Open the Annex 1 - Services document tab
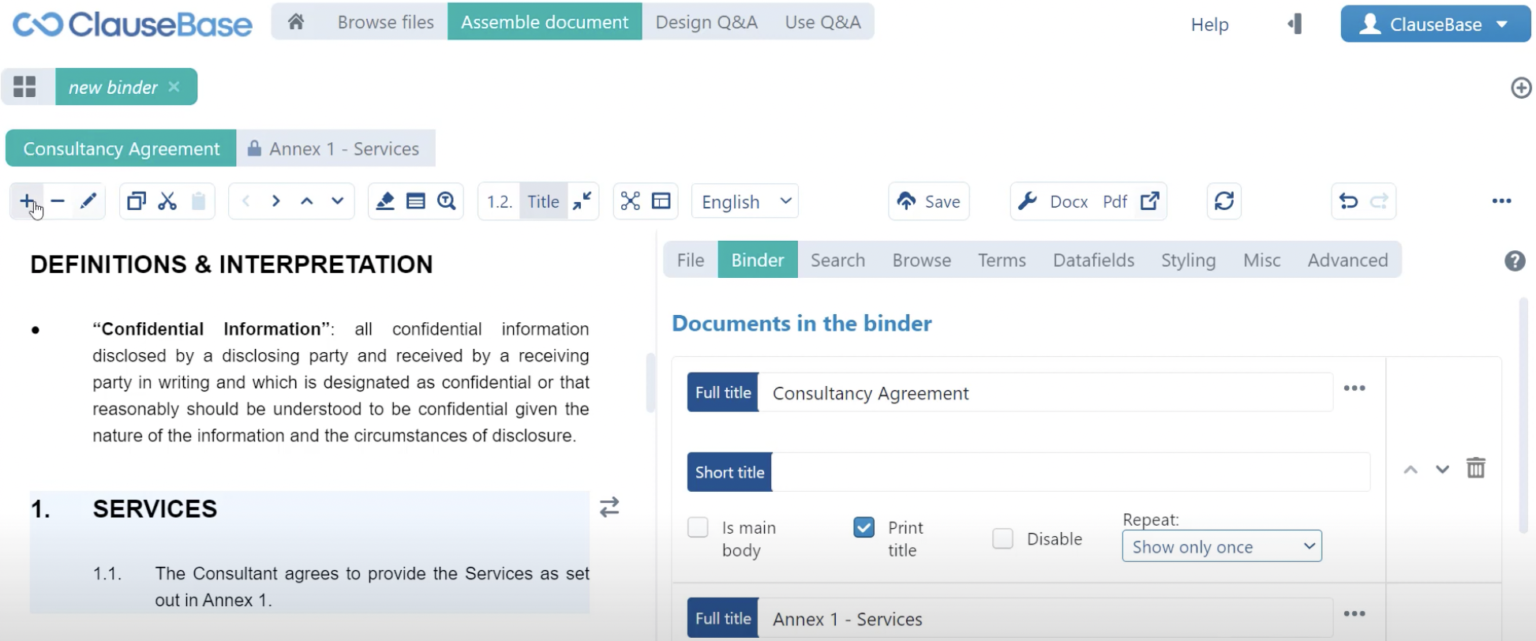The width and height of the screenshot is (1536, 641). point(336,149)
